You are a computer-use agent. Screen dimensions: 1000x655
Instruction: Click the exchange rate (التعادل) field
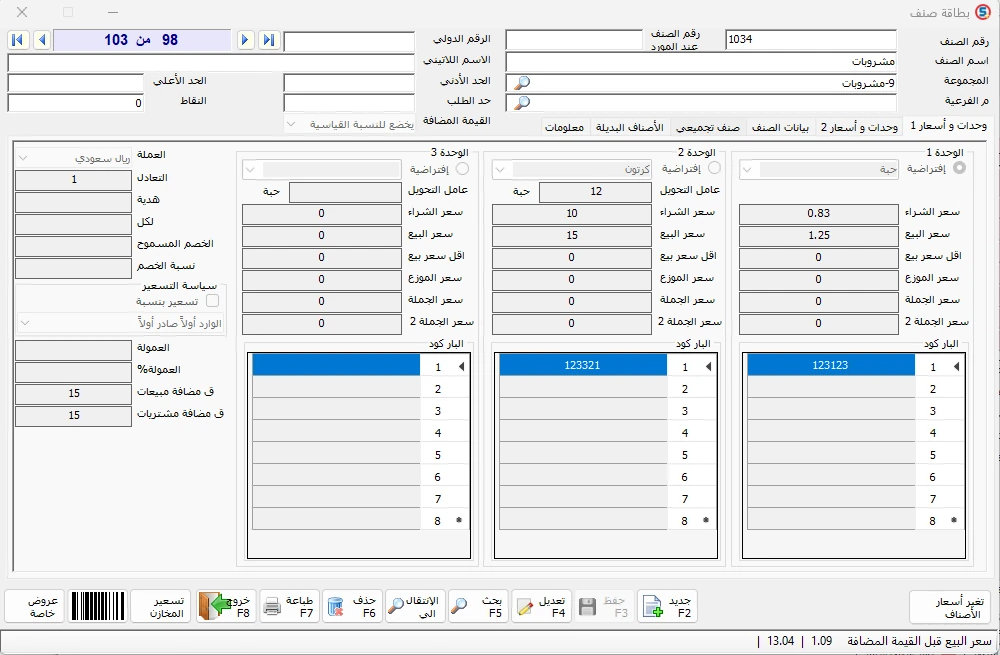(73, 180)
